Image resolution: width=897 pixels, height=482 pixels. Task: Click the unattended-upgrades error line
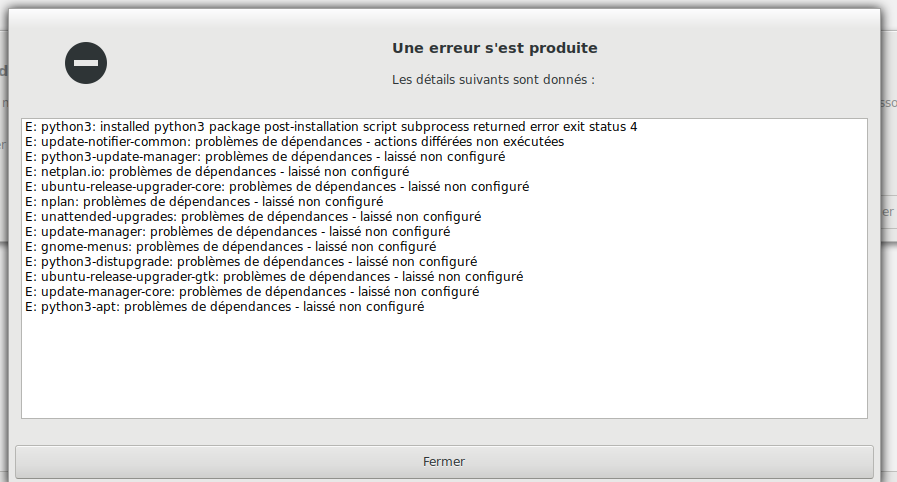point(253,217)
